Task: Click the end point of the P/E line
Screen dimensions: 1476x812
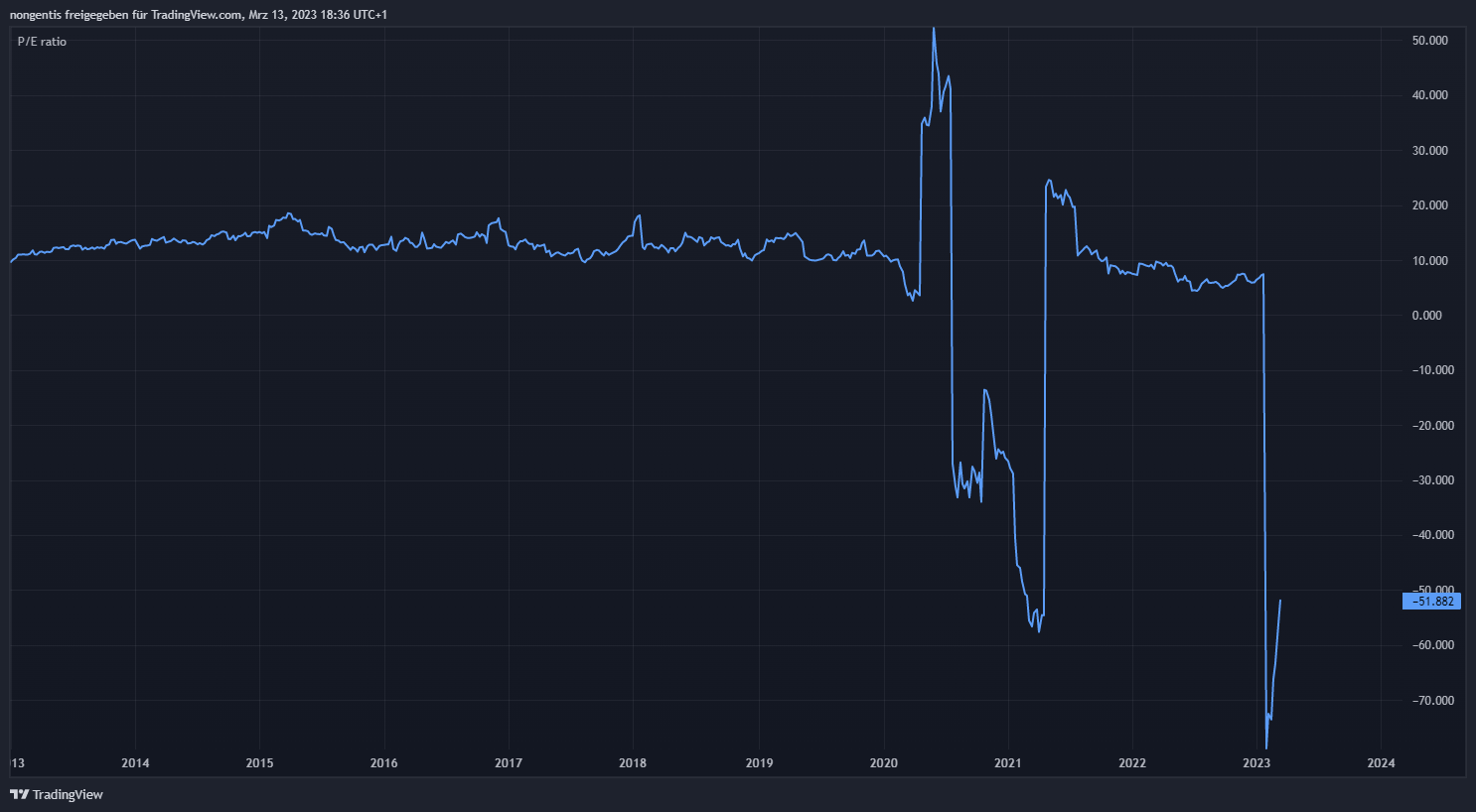Action: [1280, 601]
